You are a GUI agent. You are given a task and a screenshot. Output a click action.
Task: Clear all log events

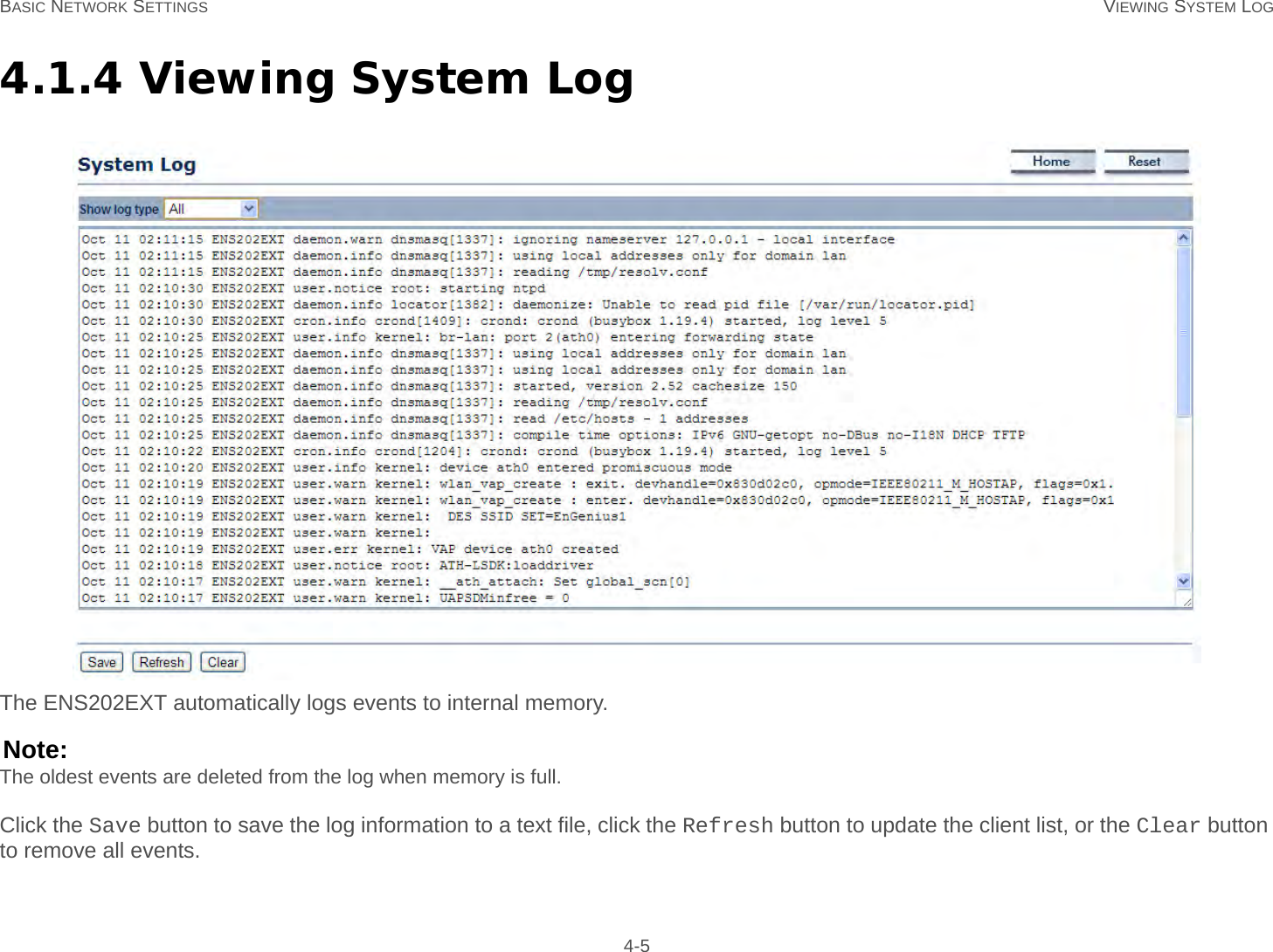(223, 662)
